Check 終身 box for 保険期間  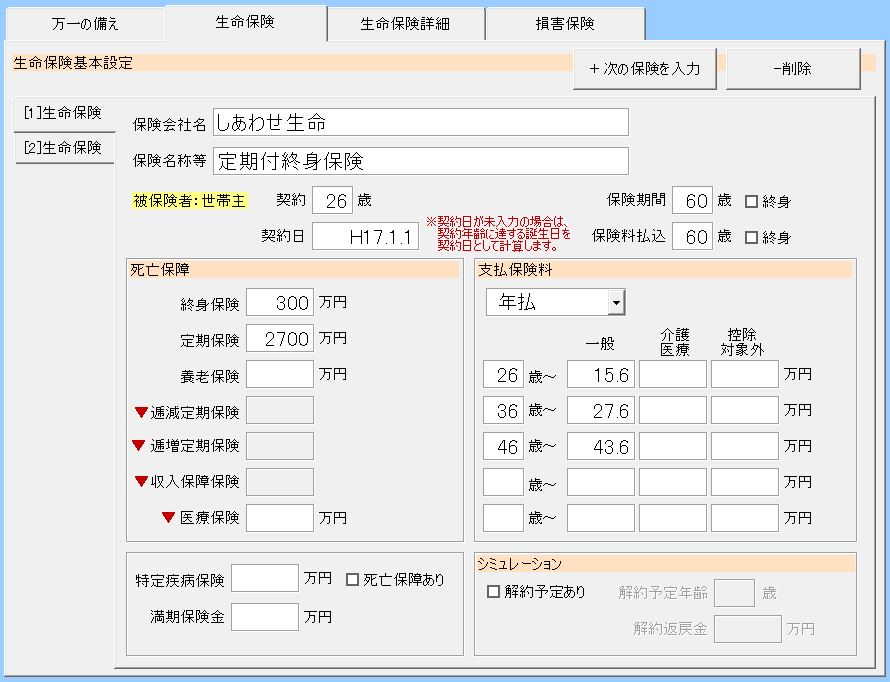pyautogui.click(x=751, y=202)
